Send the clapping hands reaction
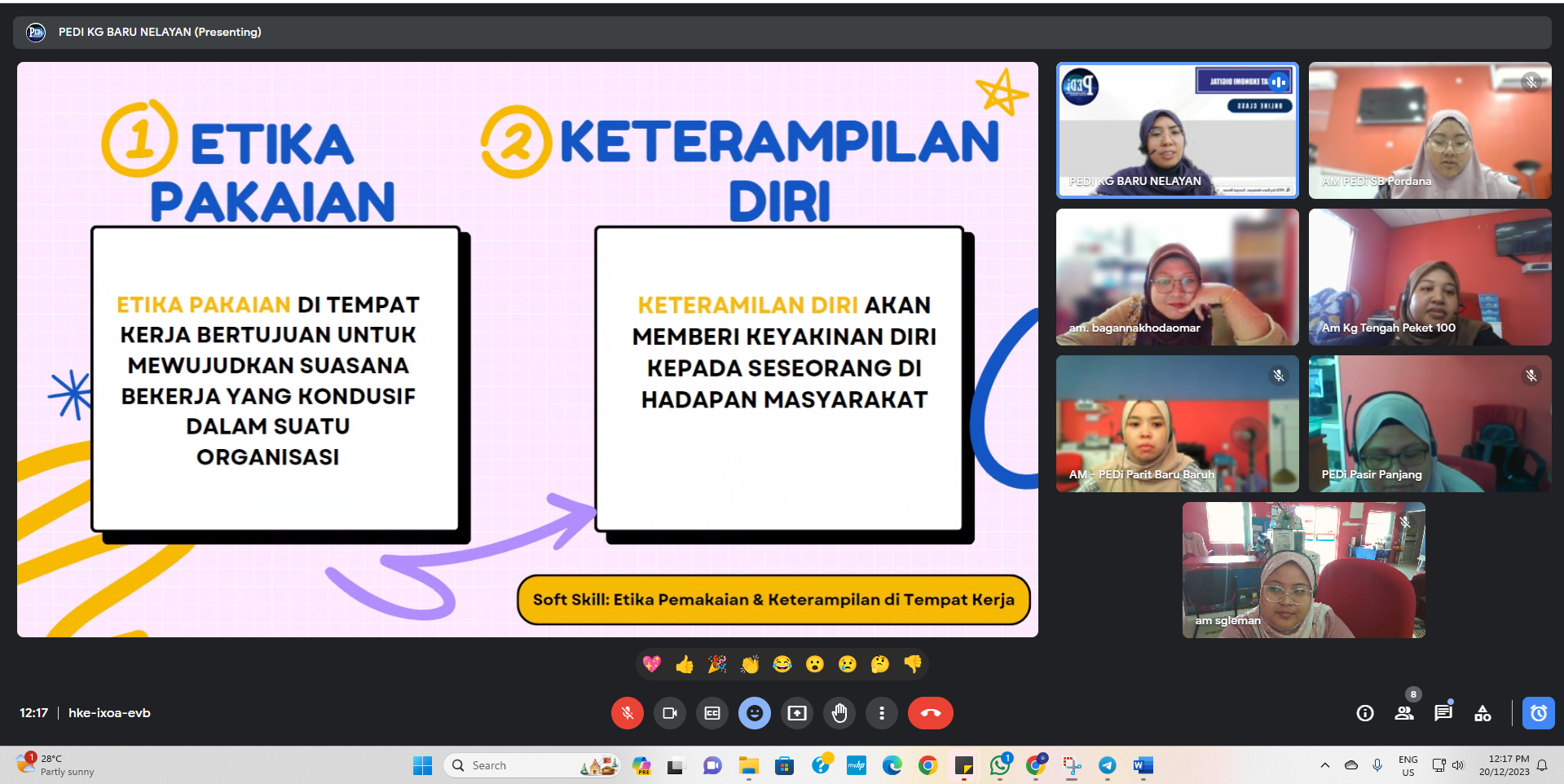Image resolution: width=1564 pixels, height=784 pixels. (x=750, y=664)
